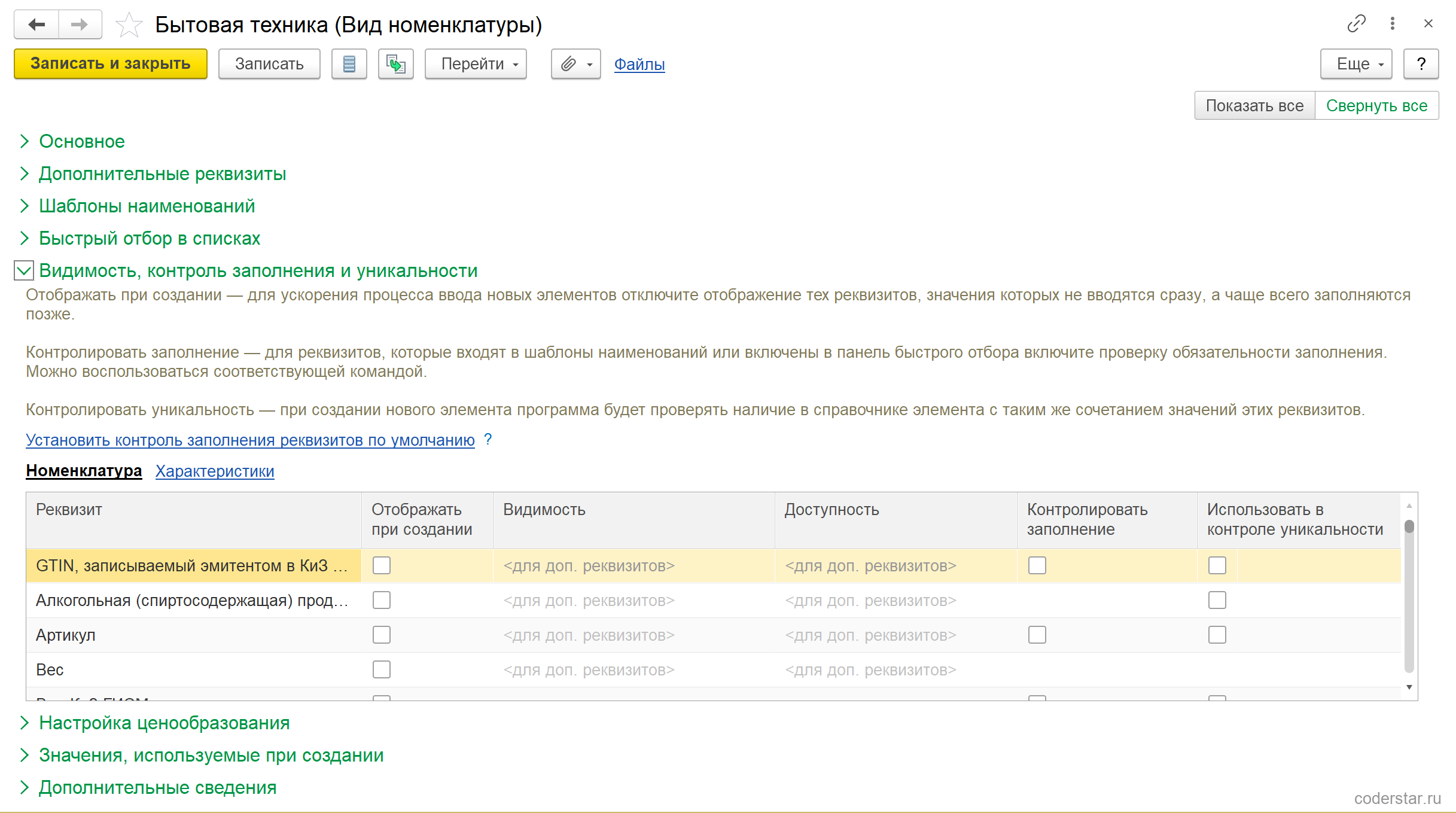Click Установить контроль заполнения реквизитов по умолчанию link

click(x=250, y=440)
